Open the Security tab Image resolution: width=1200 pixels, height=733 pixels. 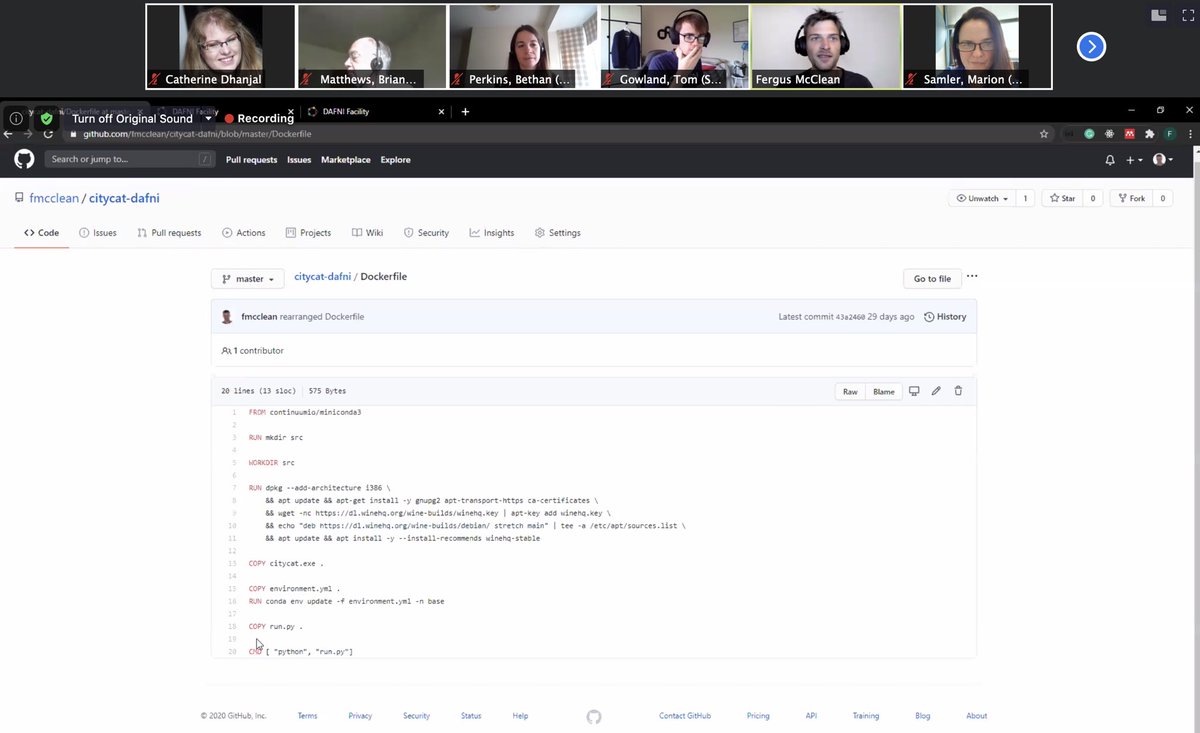(426, 233)
